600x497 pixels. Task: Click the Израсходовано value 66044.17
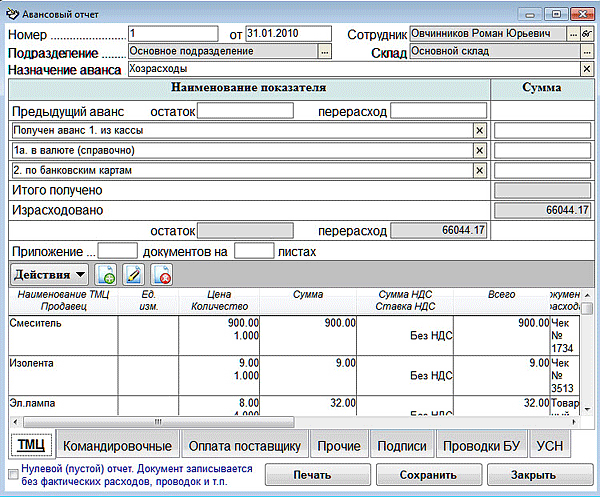coord(542,210)
